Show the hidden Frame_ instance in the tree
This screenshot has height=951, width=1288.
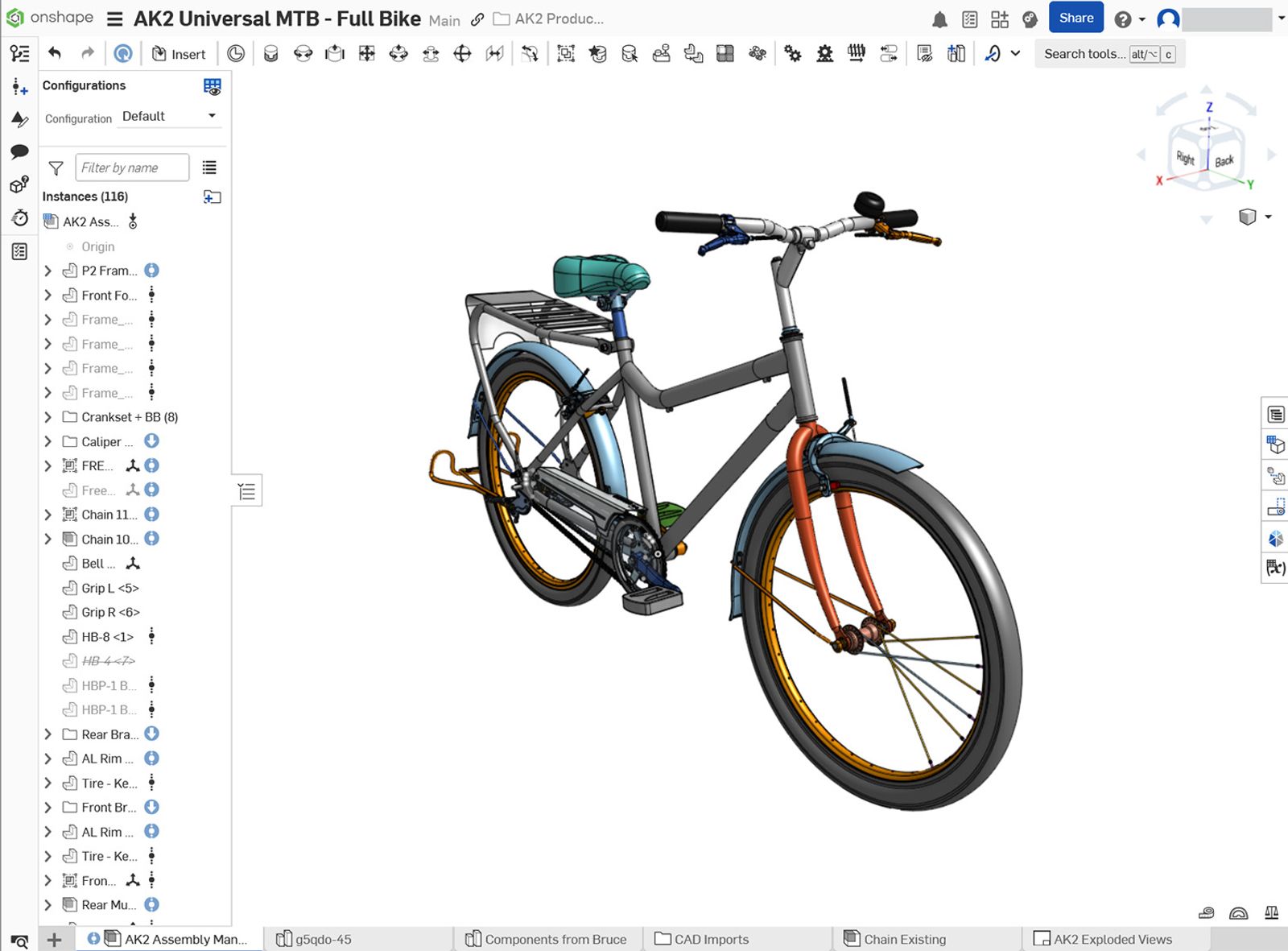pos(105,320)
